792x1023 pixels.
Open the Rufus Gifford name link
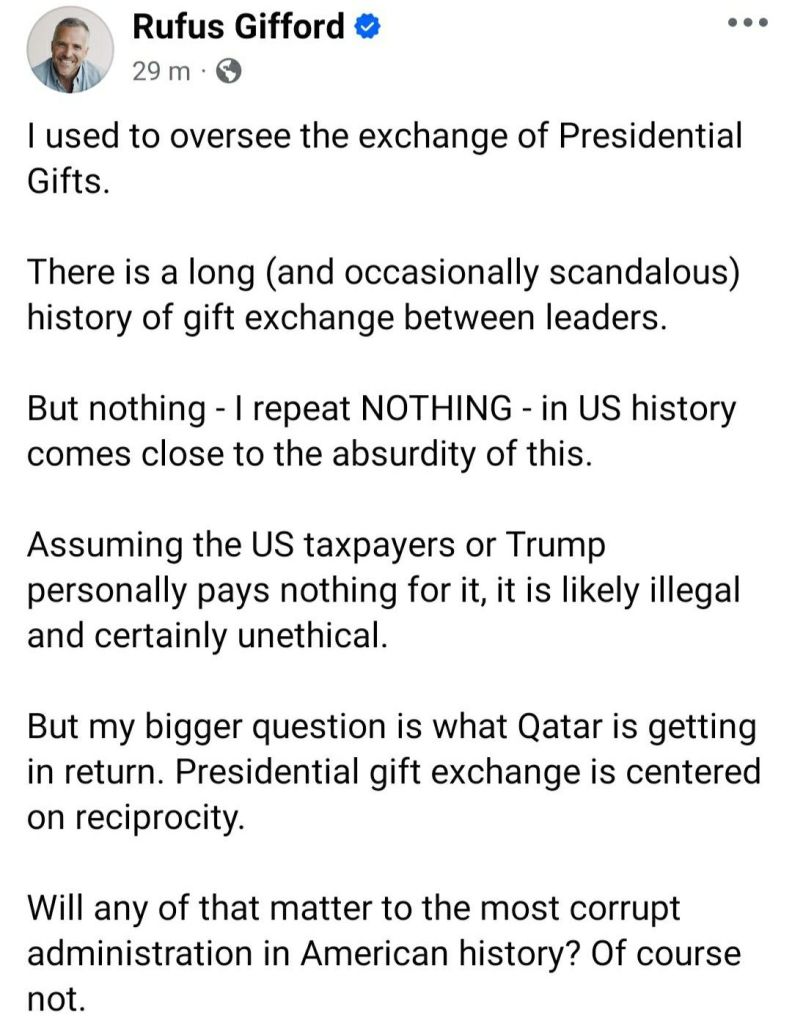238,28
